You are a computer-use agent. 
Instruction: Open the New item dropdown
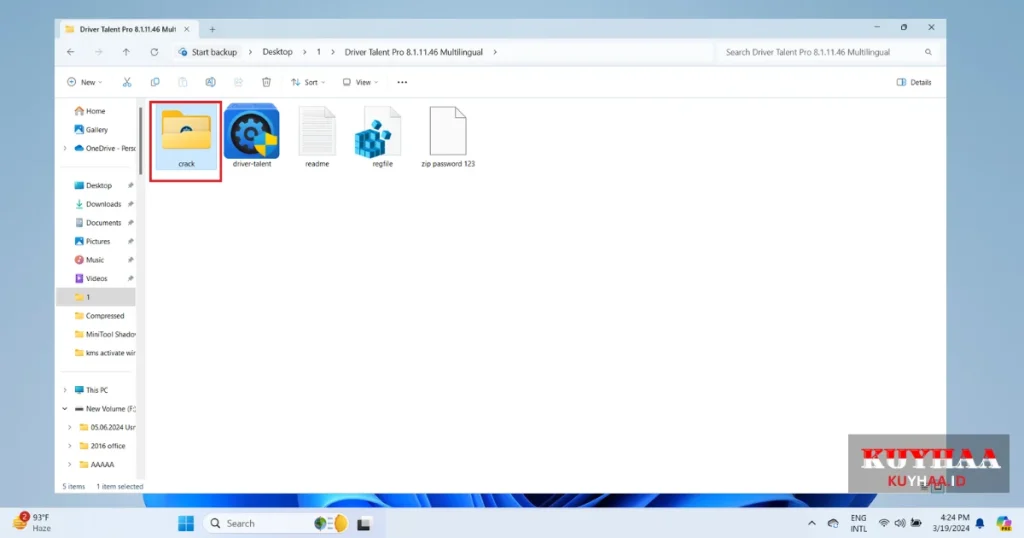click(85, 82)
